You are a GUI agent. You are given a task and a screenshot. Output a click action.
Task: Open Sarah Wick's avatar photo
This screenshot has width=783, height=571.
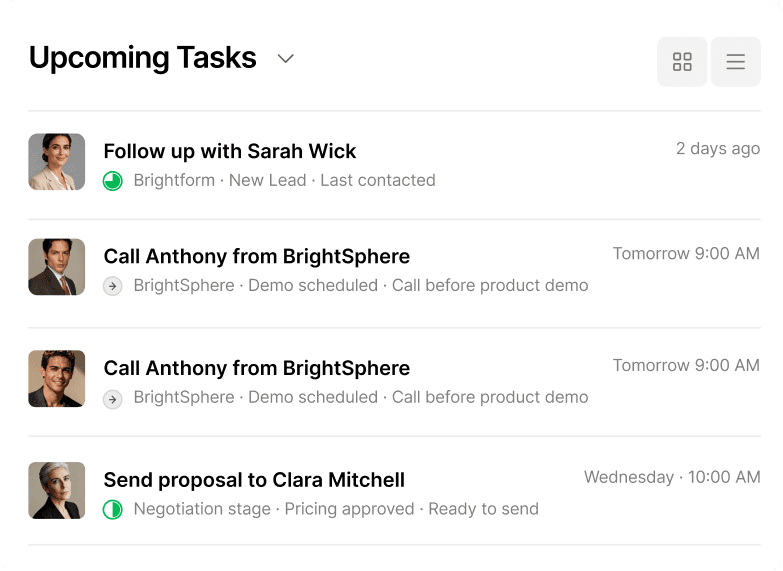pyautogui.click(x=57, y=162)
